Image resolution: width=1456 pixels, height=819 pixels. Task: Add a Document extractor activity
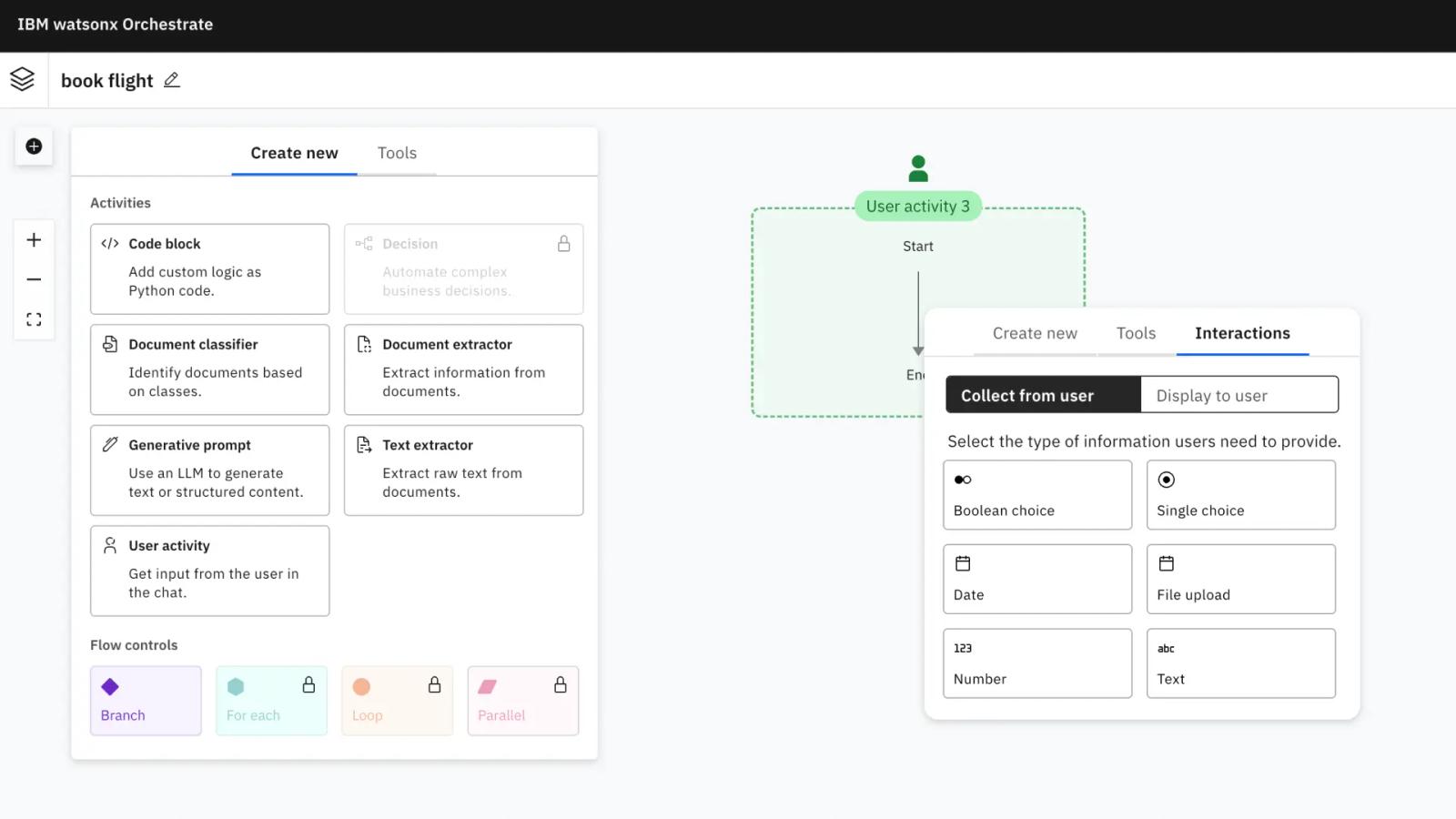pyautogui.click(x=463, y=369)
